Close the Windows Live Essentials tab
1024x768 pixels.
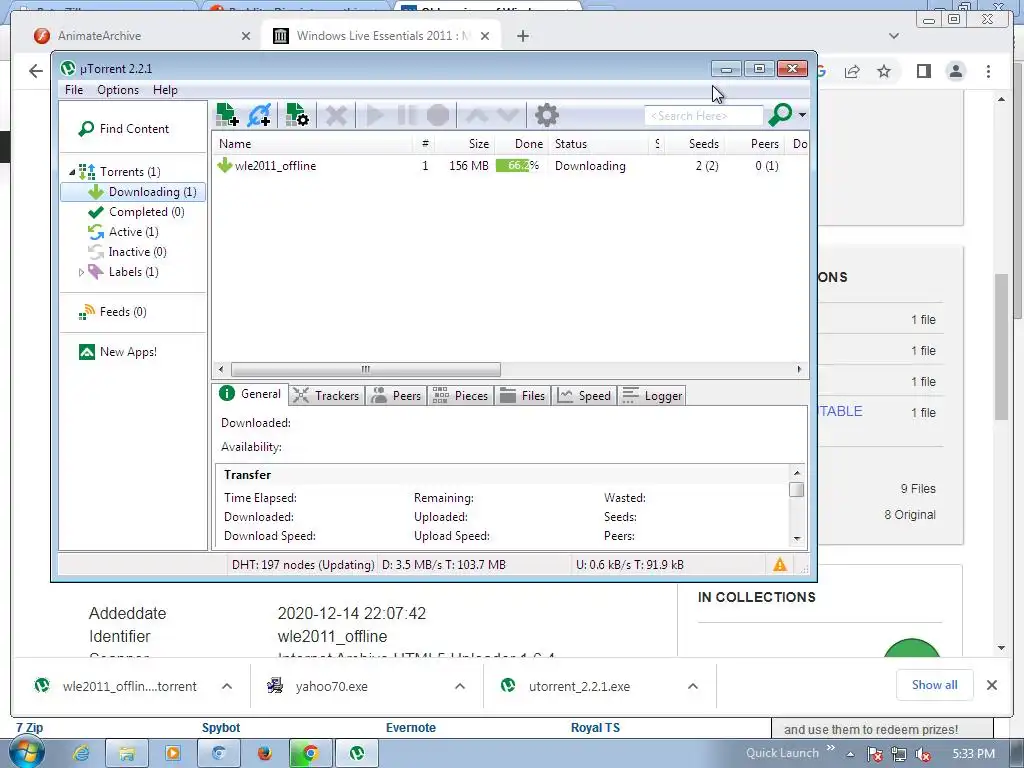pyautogui.click(x=485, y=36)
